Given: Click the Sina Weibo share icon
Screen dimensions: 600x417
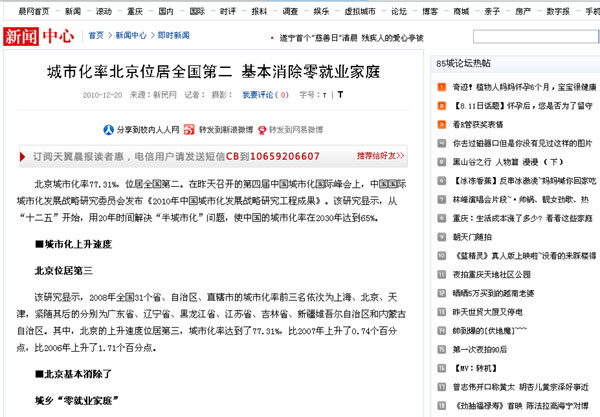Looking at the screenshot, I should [x=186, y=130].
